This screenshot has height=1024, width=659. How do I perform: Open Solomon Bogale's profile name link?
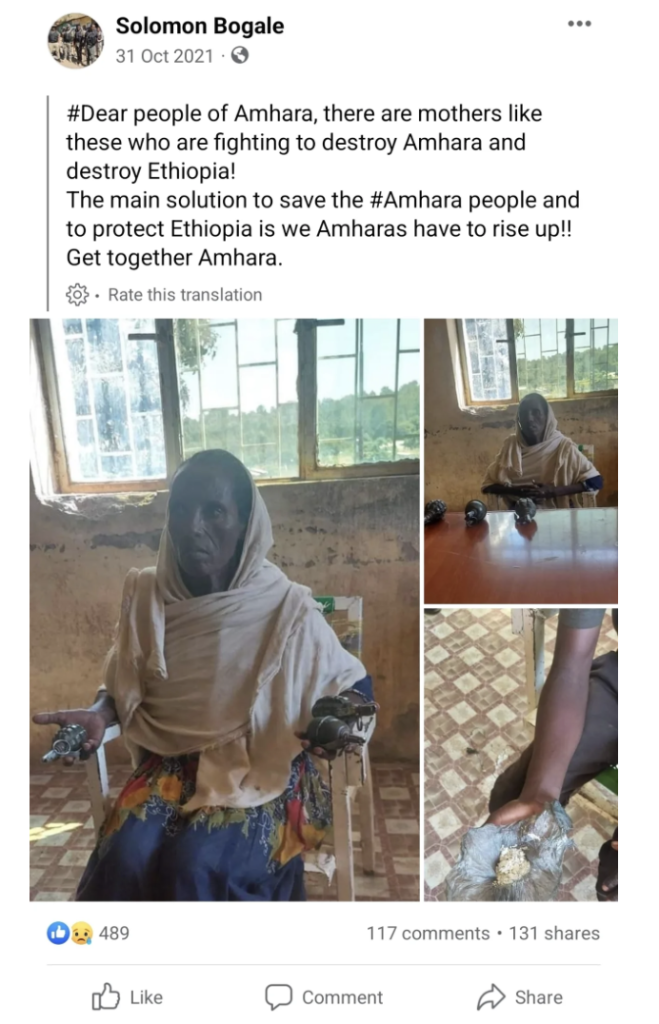click(200, 25)
